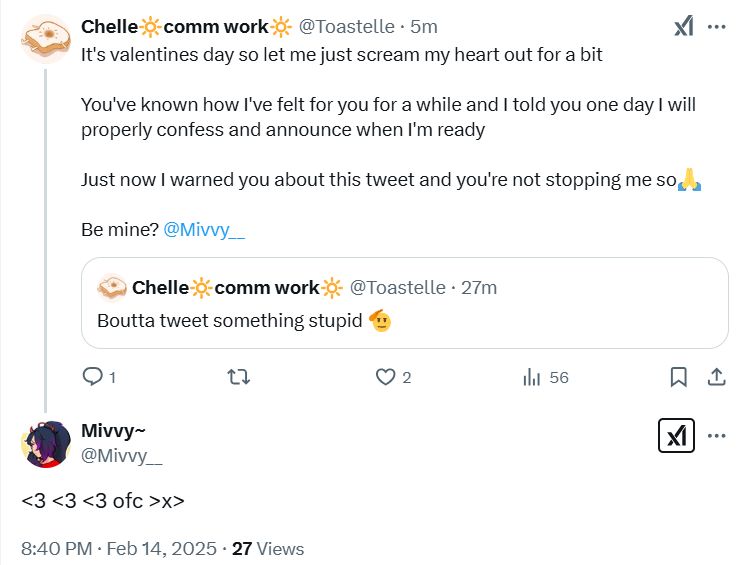Click the Grok icon on Toastelle's tweet

click(683, 27)
